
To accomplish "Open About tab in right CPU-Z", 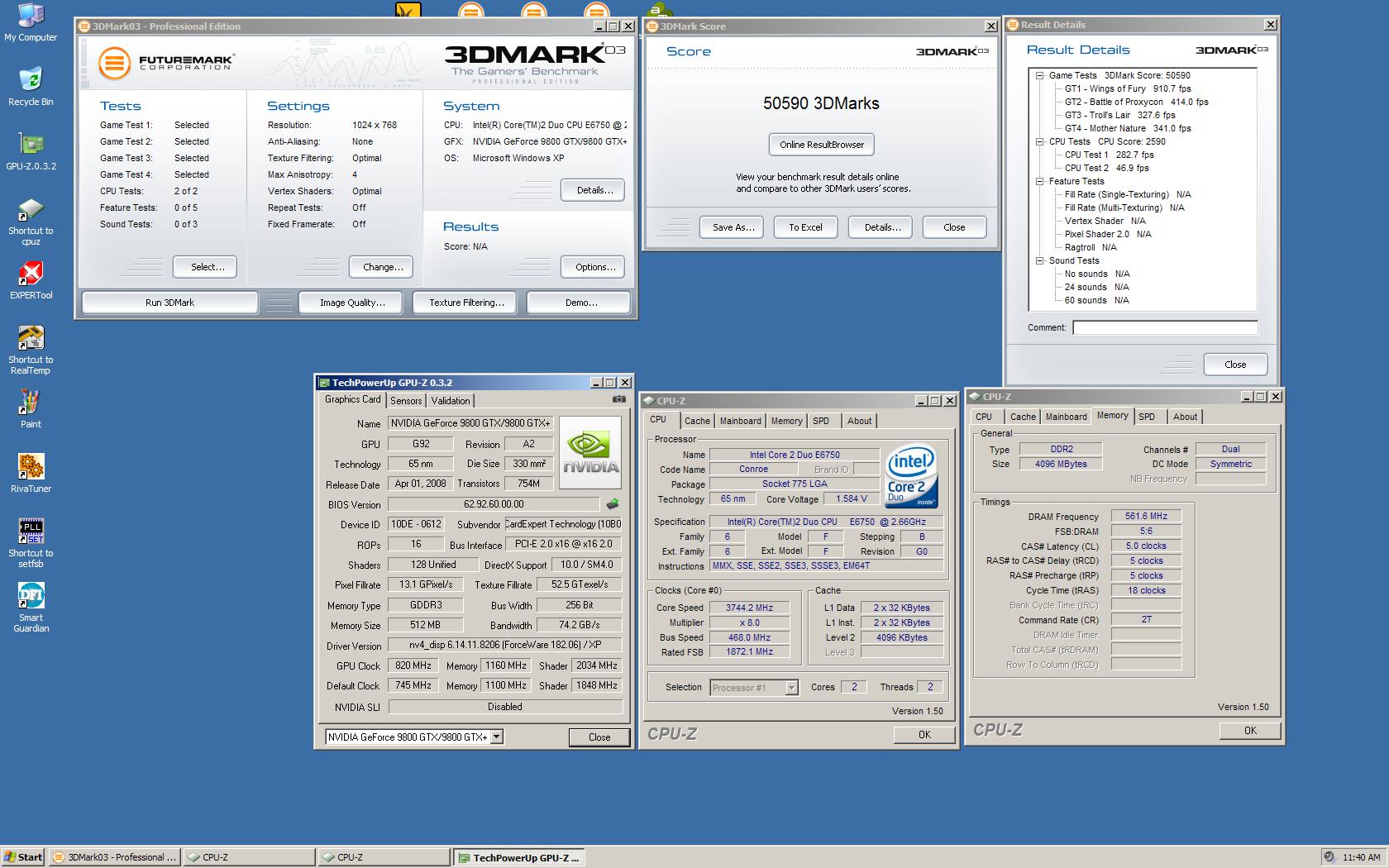I will [1185, 417].
